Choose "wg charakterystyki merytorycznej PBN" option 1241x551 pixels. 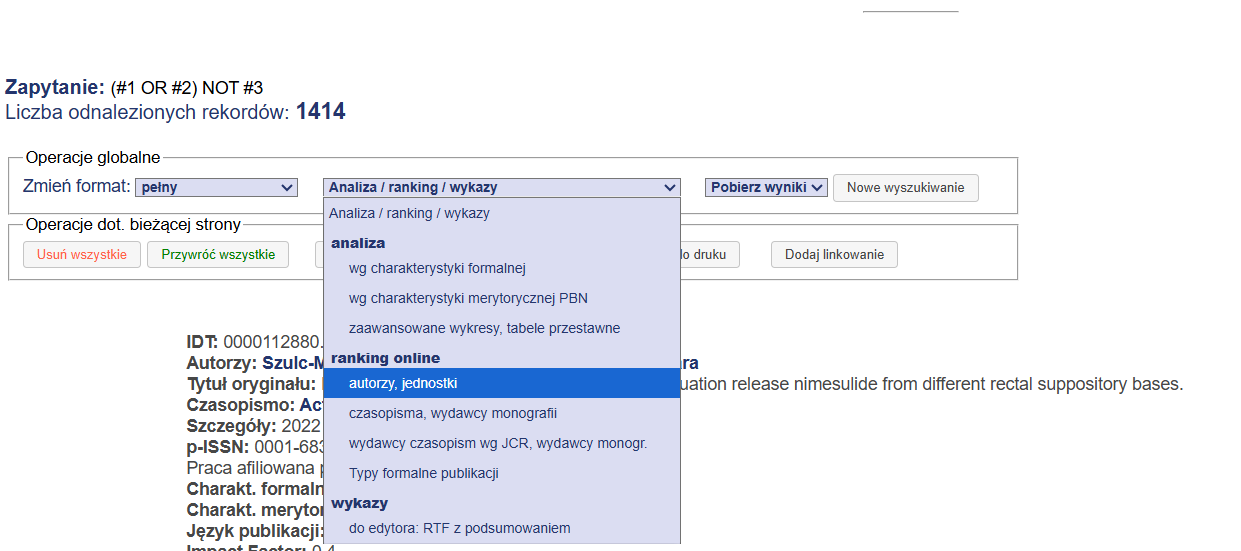[468, 298]
